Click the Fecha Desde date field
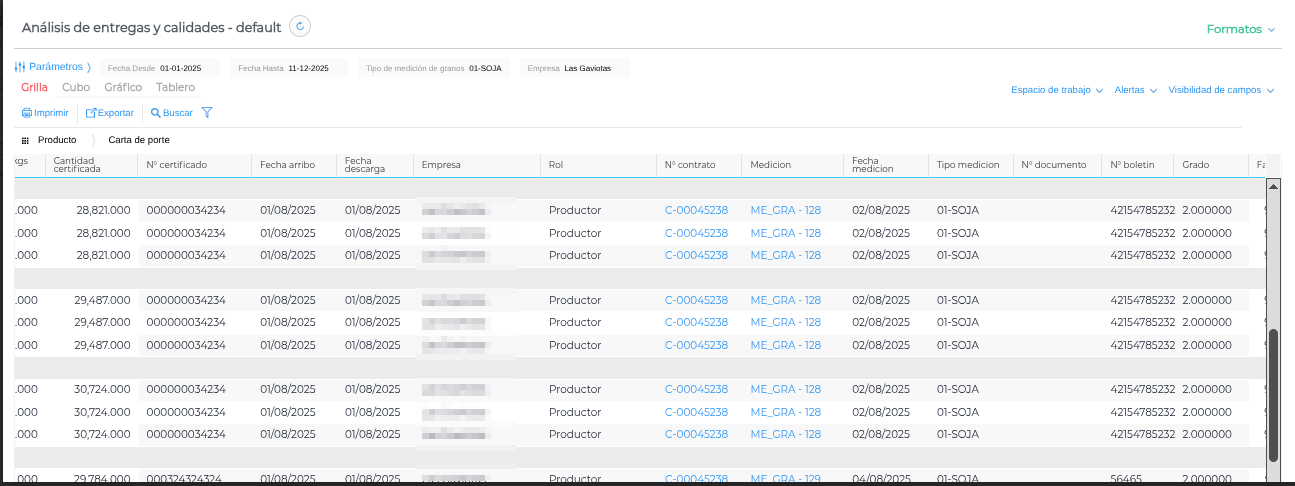Viewport: 1295px width, 486px height. pyautogui.click(x=180, y=68)
